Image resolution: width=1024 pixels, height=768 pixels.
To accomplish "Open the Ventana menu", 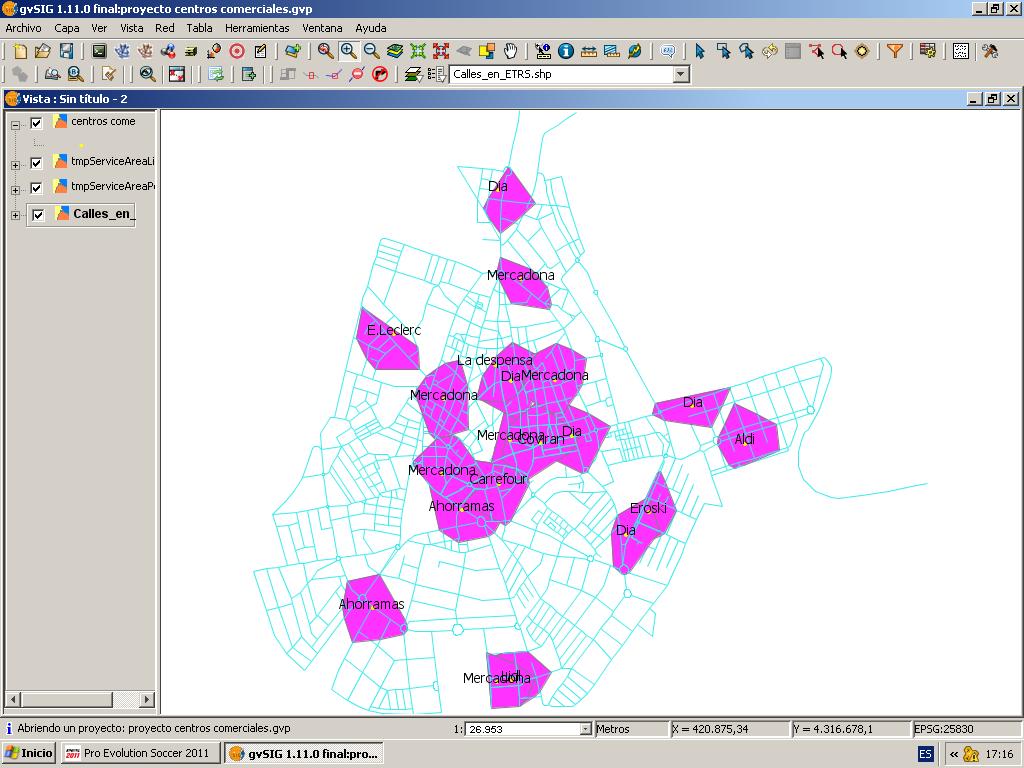I will (x=322, y=28).
